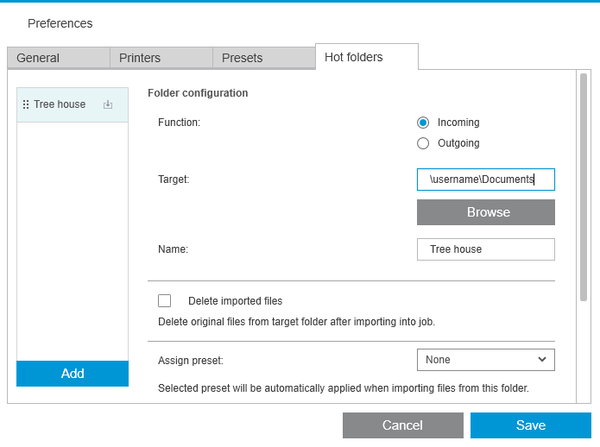Click the Selected preset description text

coord(343,388)
